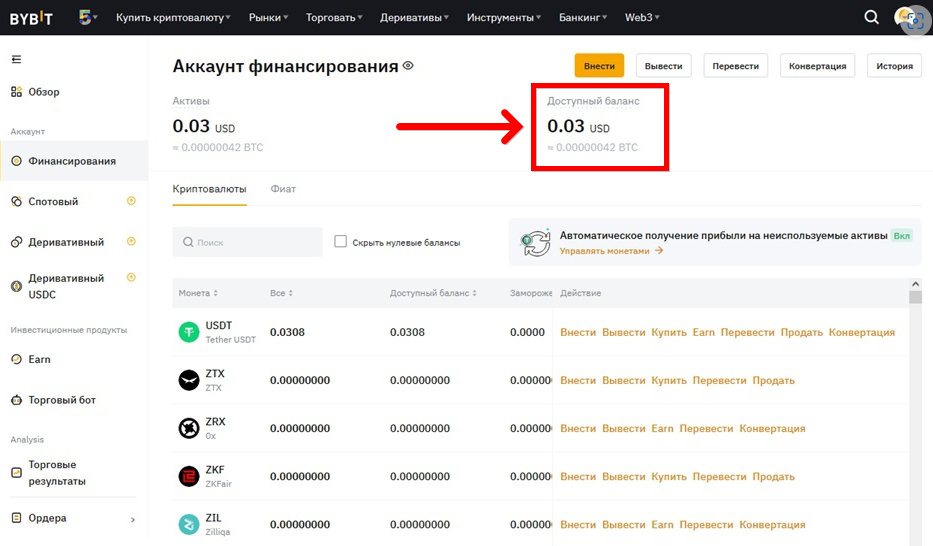Click the Конвертация button at top
The image size is (933, 546).
click(x=817, y=65)
